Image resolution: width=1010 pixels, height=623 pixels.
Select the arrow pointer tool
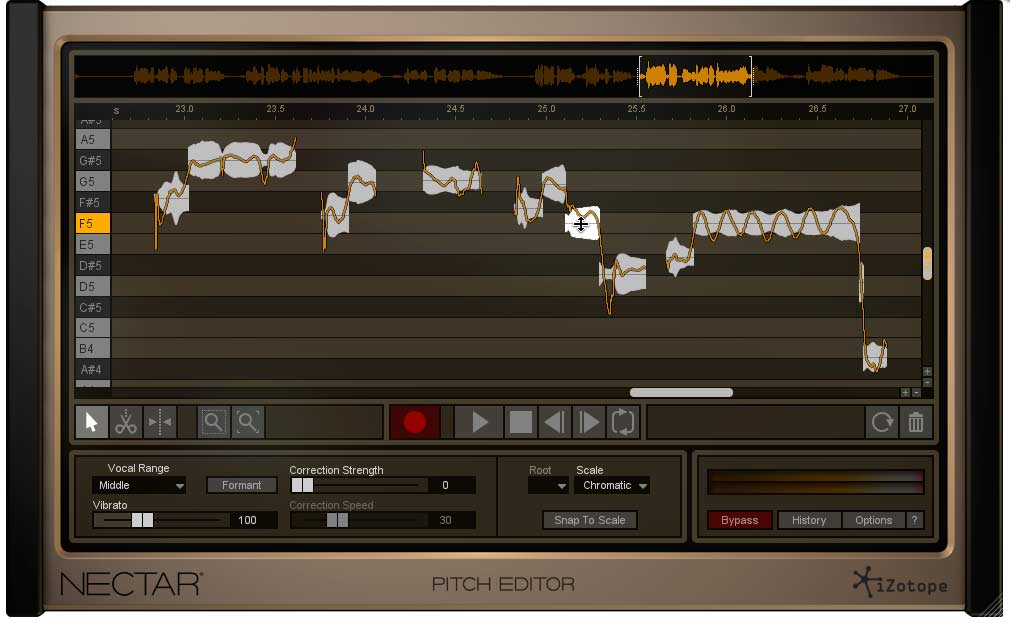point(91,422)
